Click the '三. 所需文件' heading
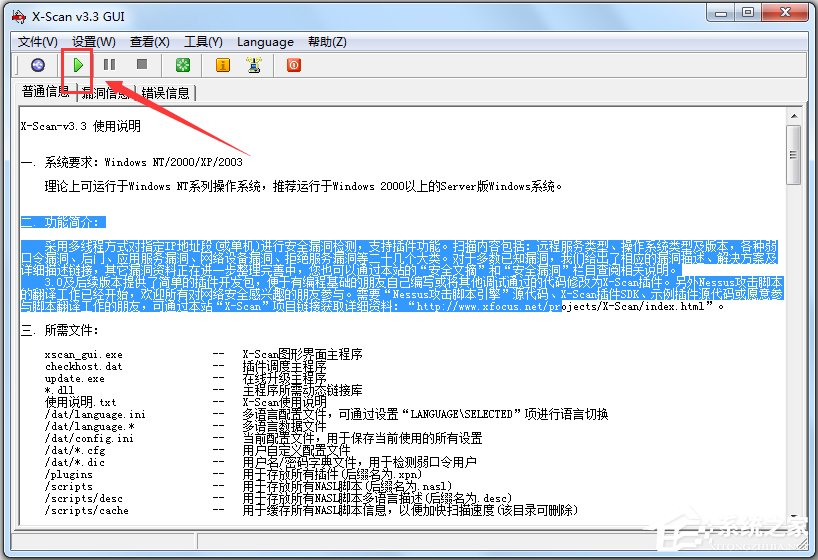Screen dimensions: 818x560 [59, 330]
